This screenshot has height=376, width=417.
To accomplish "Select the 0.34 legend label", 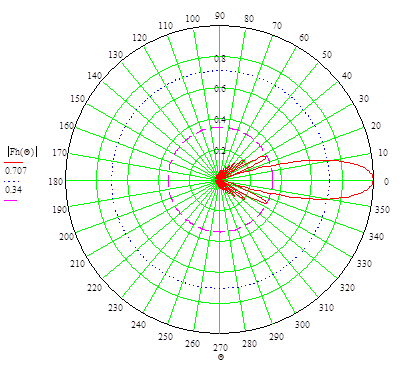I will tap(13, 190).
